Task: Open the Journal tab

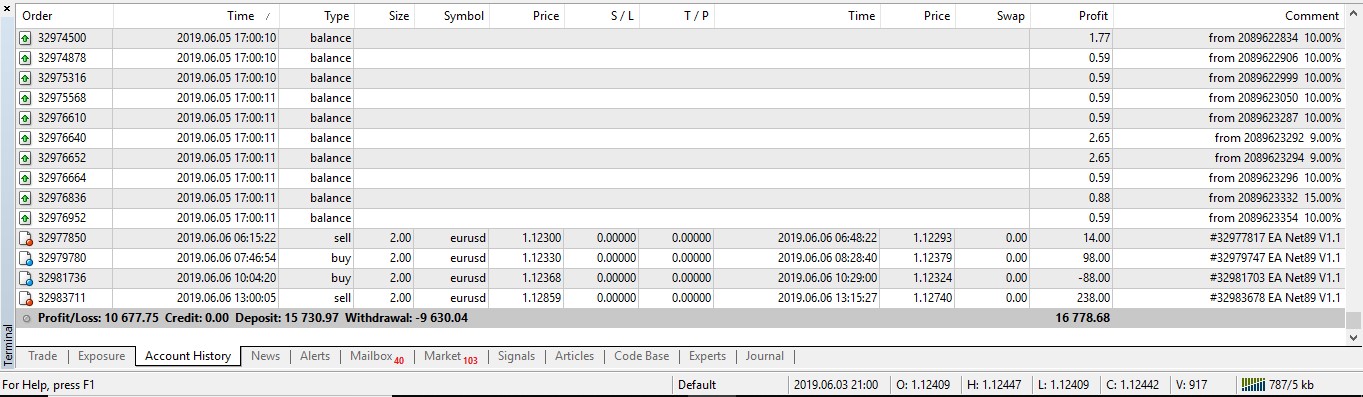Action: coord(764,356)
